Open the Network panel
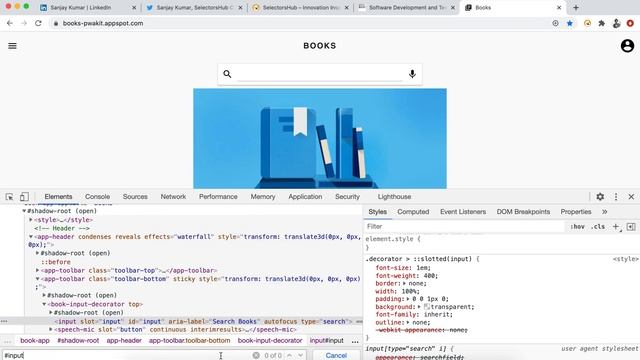Viewport: 640px width, 360px height. click(173, 197)
